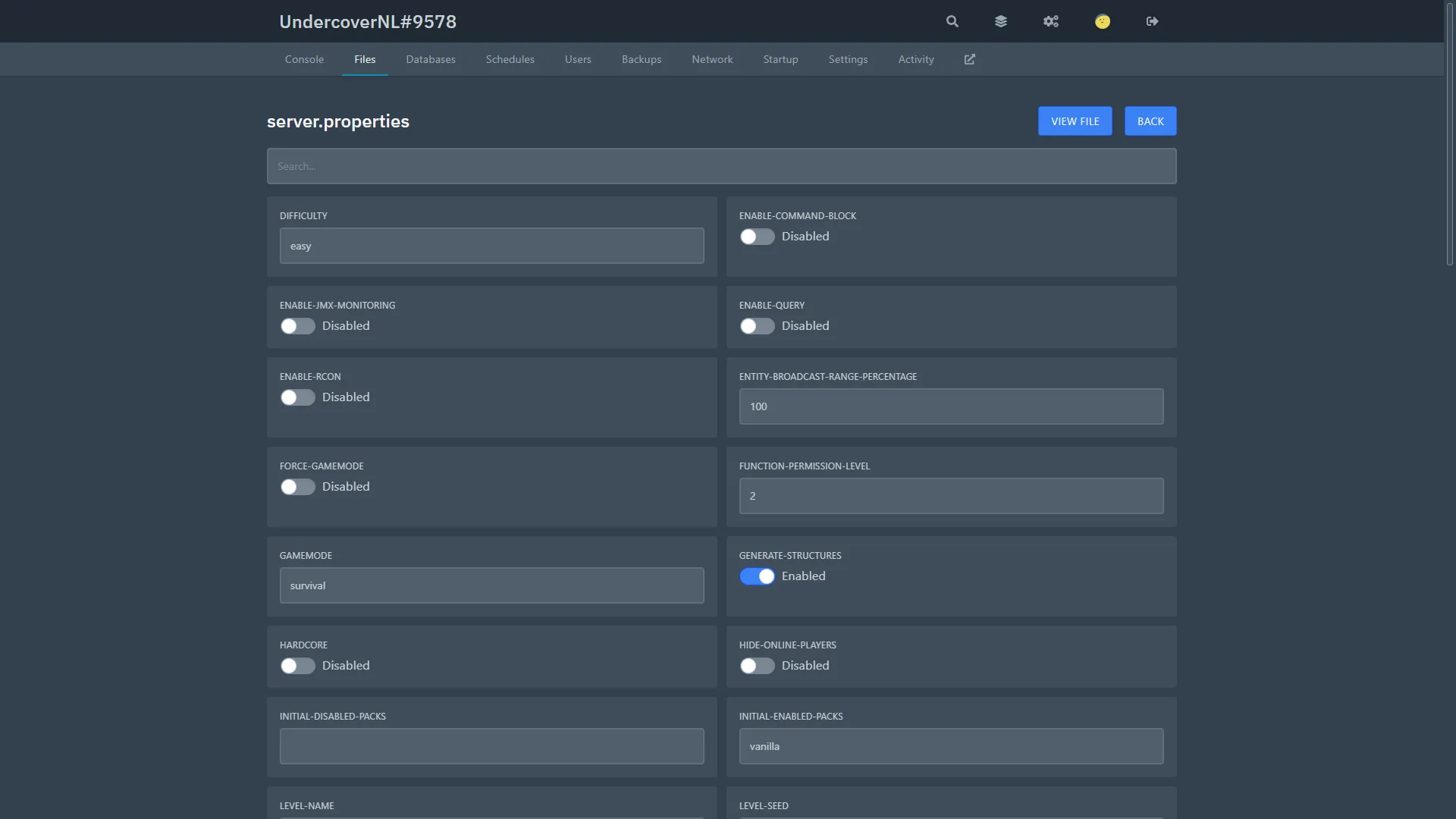The image size is (1456, 819).
Task: Click the page vertical scrollbar
Action: (1449, 136)
